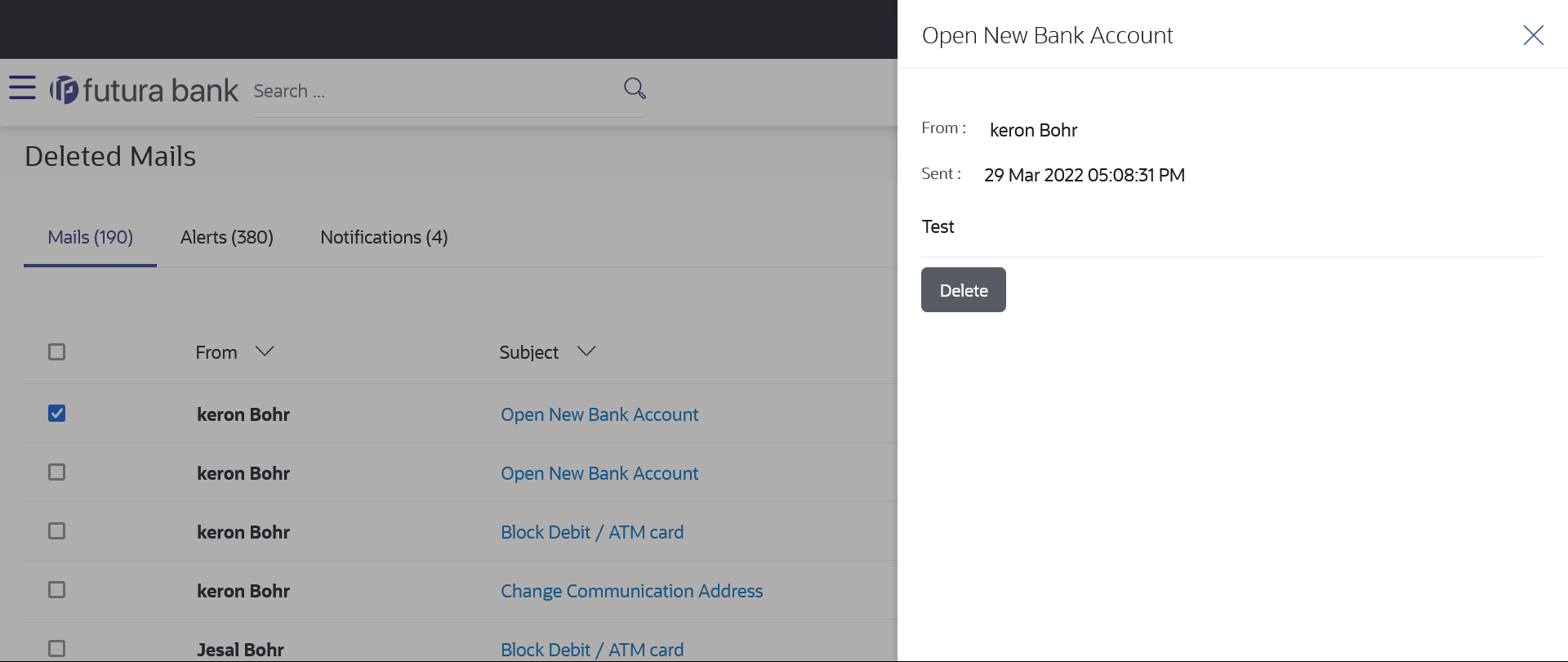
Task: Expand the Subject column sort chevron
Action: pyautogui.click(x=586, y=351)
